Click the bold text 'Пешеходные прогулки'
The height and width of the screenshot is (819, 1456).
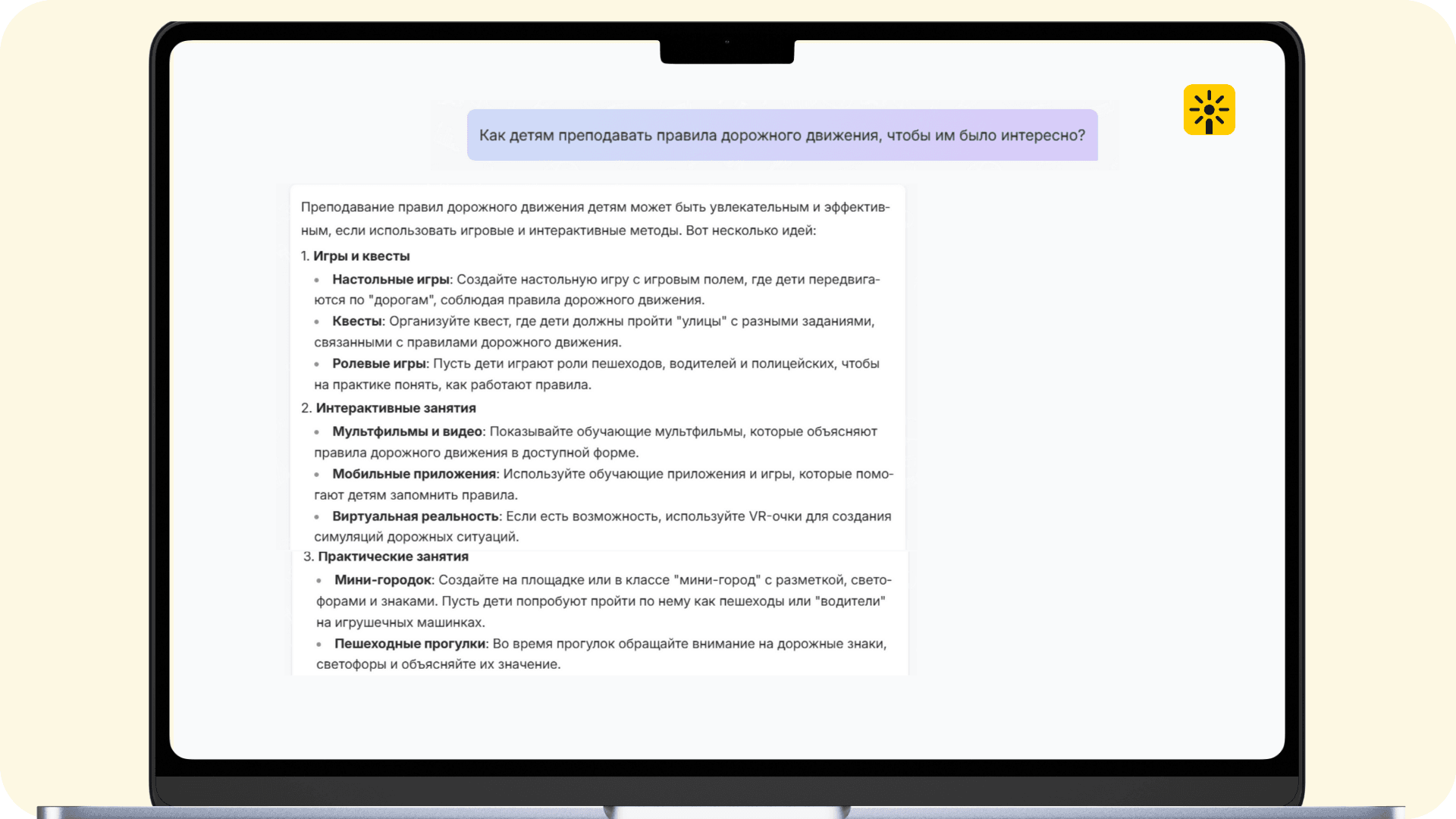[409, 644]
